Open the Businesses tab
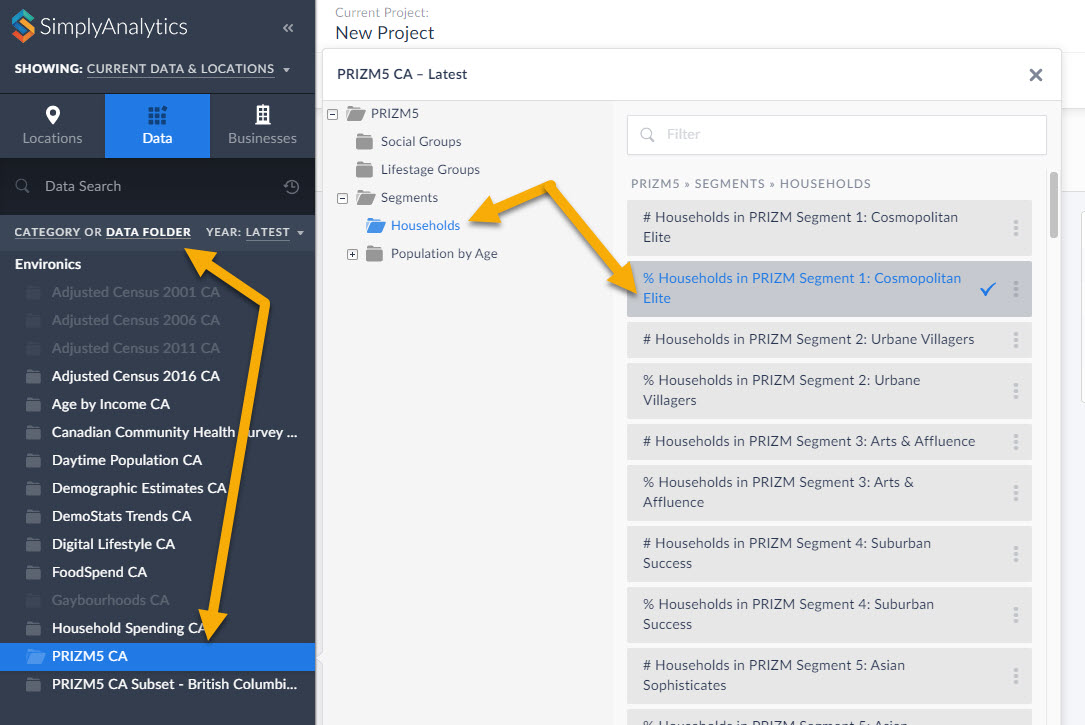Image resolution: width=1085 pixels, height=725 pixels. (x=262, y=126)
